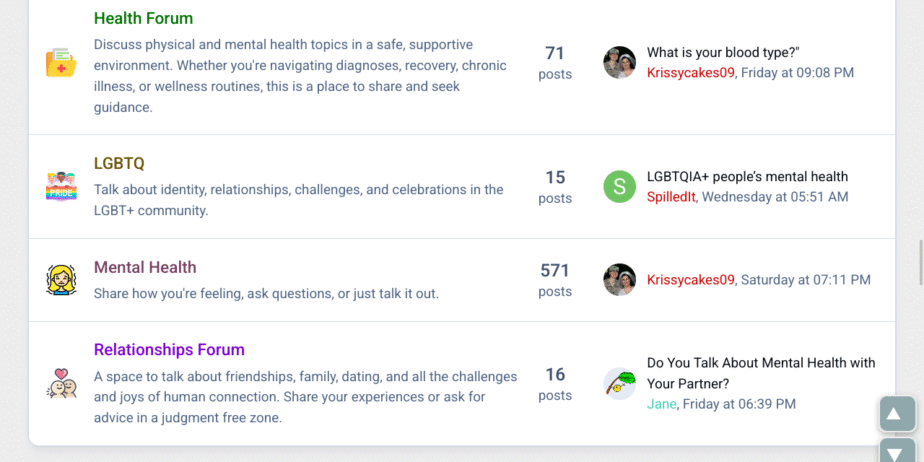The image size is (924, 462).
Task: Click the scroll-to-top up arrow button
Action: [897, 414]
